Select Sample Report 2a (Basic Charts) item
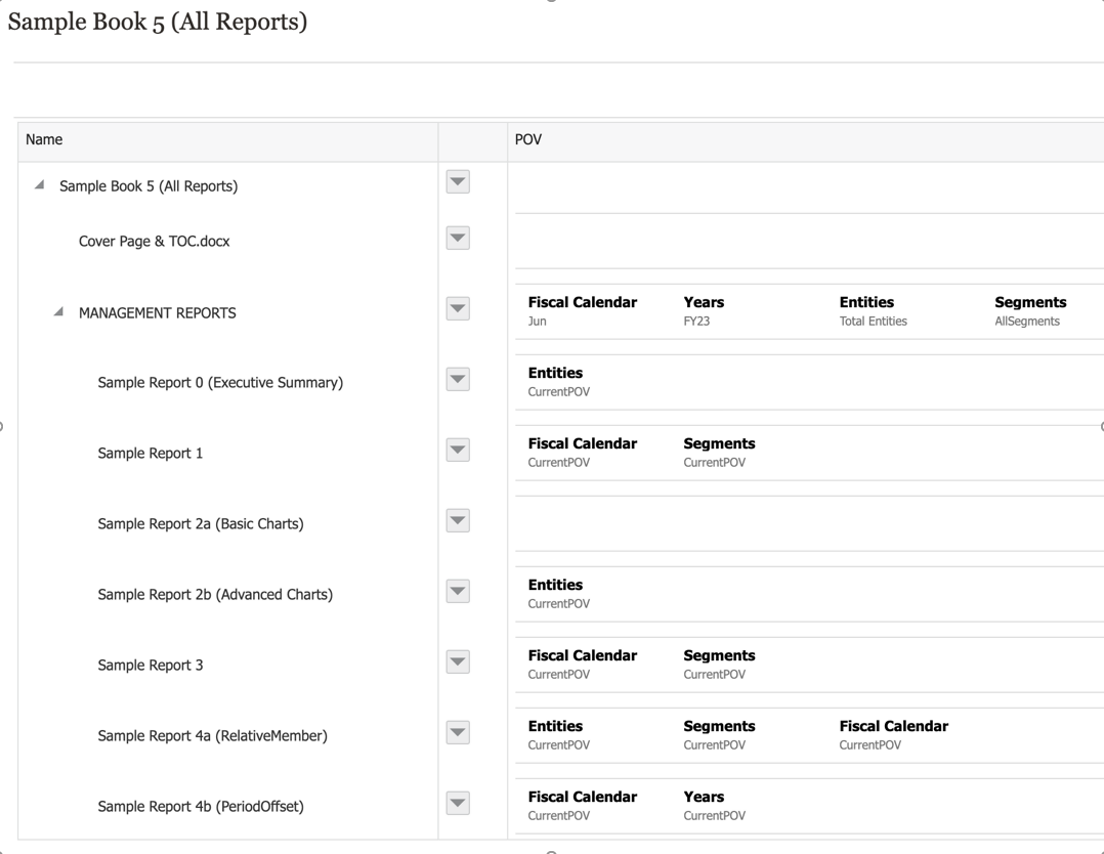1104x854 pixels. coord(200,524)
